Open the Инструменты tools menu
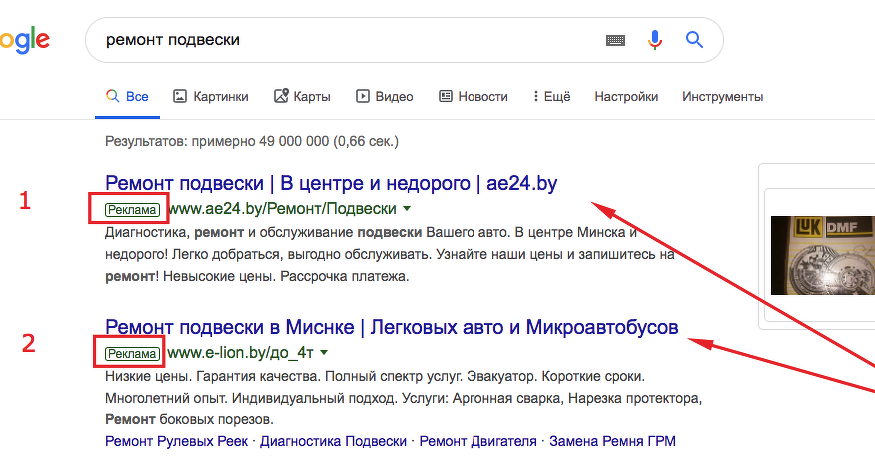875x475 pixels. [x=722, y=97]
